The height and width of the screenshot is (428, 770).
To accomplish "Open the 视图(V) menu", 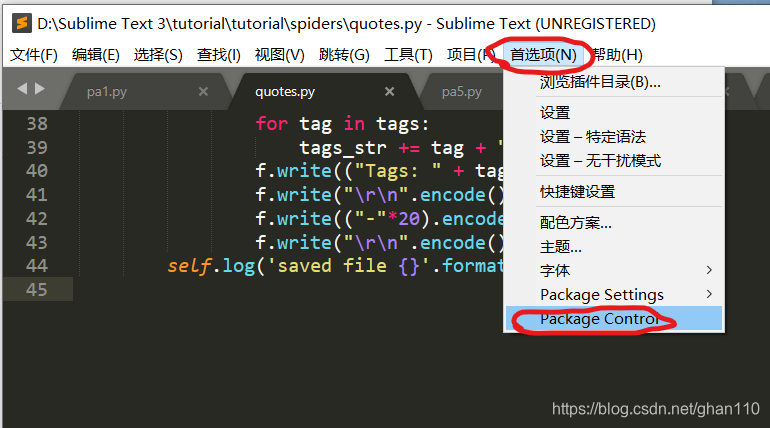I will coord(279,54).
